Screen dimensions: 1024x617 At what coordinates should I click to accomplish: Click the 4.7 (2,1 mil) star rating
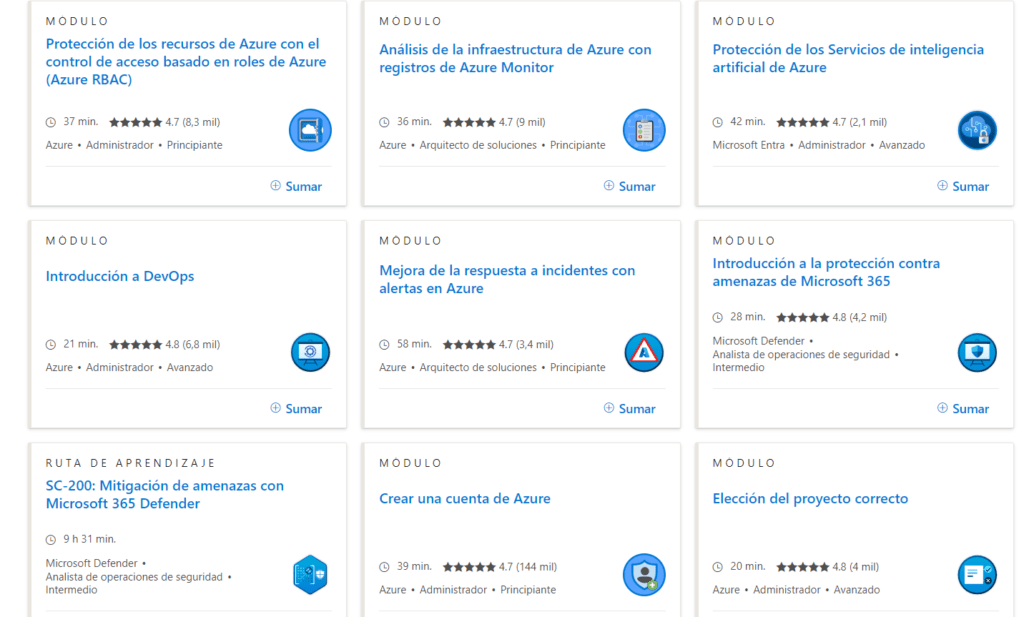pos(831,122)
